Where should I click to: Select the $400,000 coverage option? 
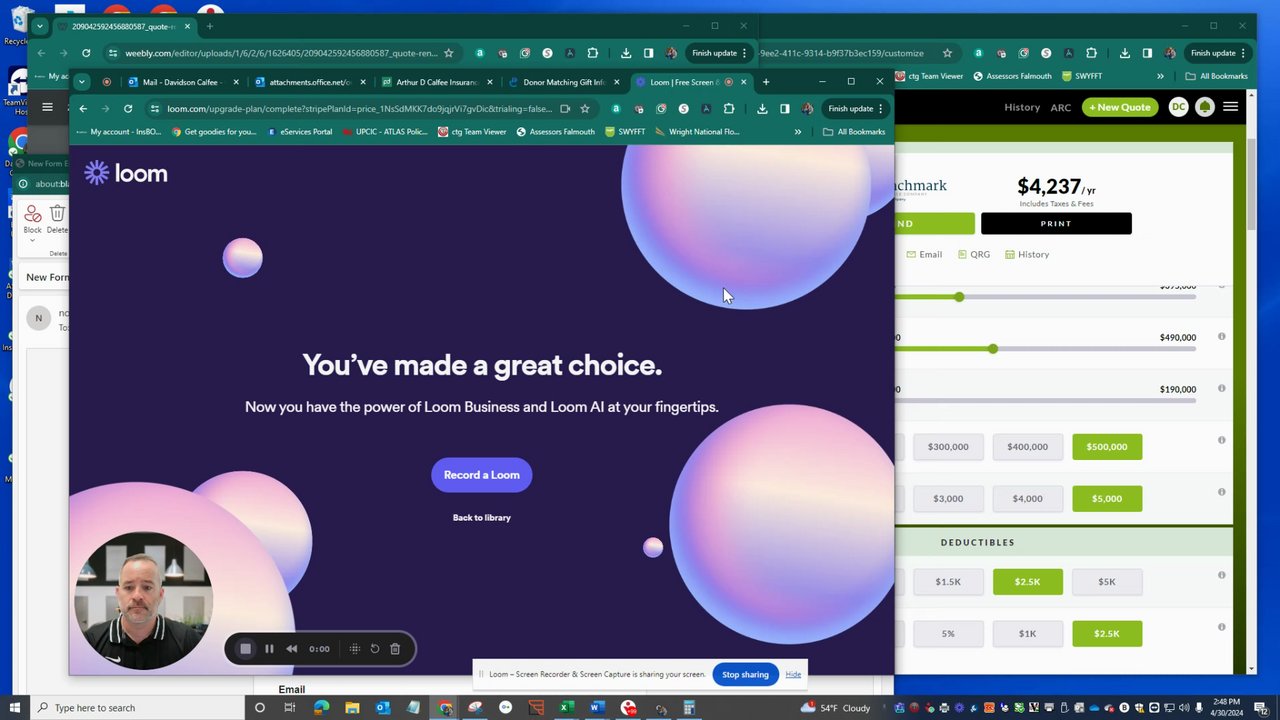[1027, 447]
